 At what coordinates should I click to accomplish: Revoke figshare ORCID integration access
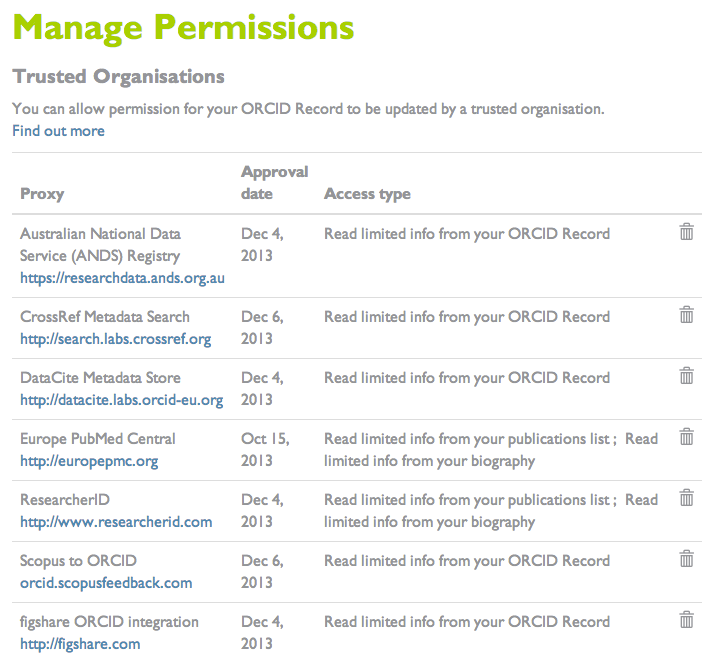point(687,620)
